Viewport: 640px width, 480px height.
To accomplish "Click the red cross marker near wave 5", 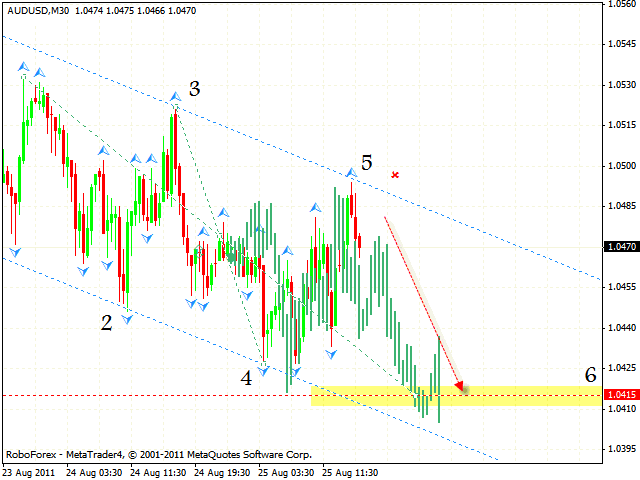I will pos(395,175).
